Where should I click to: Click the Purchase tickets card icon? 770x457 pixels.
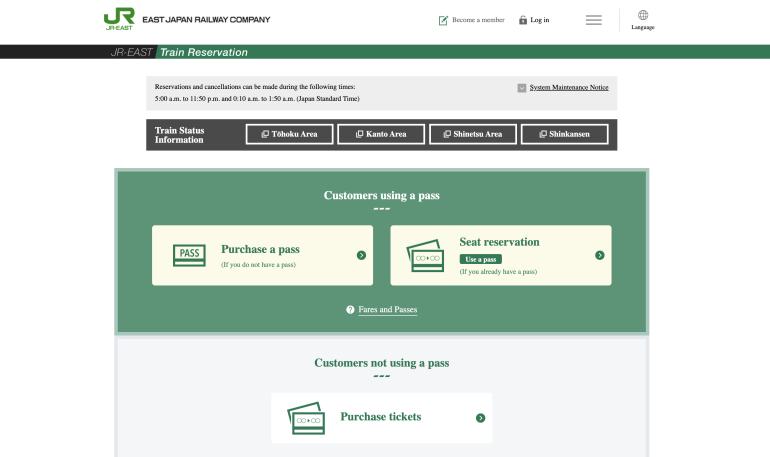click(x=306, y=418)
